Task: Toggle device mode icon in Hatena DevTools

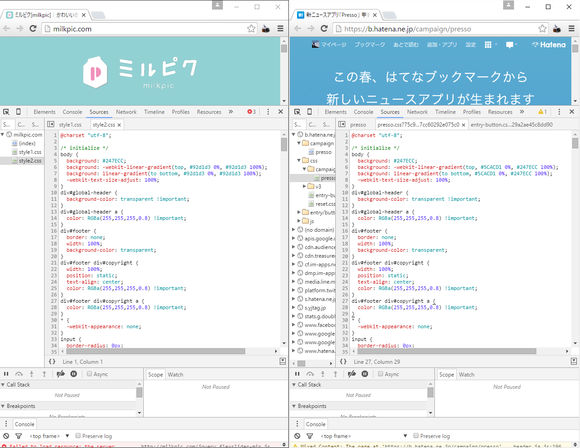Action: point(309,112)
